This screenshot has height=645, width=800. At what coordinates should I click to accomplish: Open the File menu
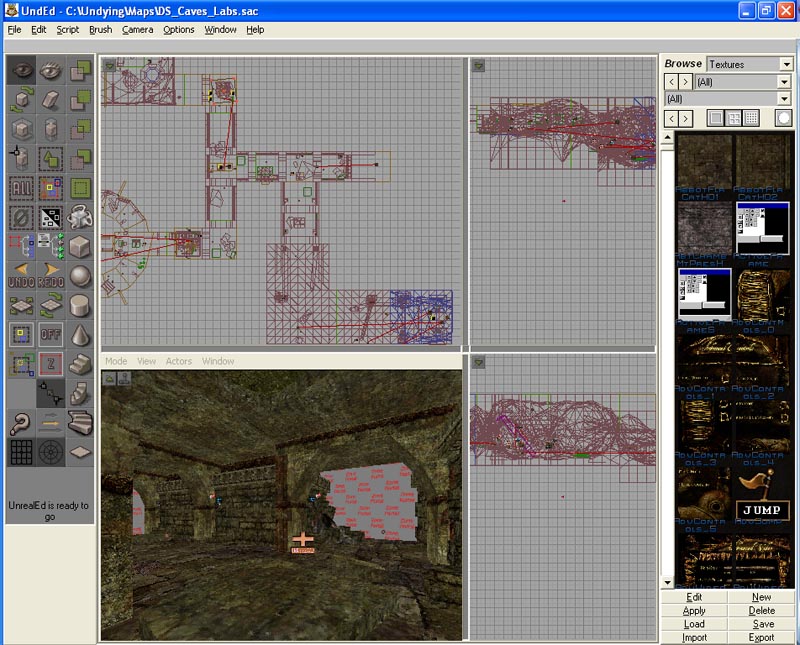pos(14,30)
